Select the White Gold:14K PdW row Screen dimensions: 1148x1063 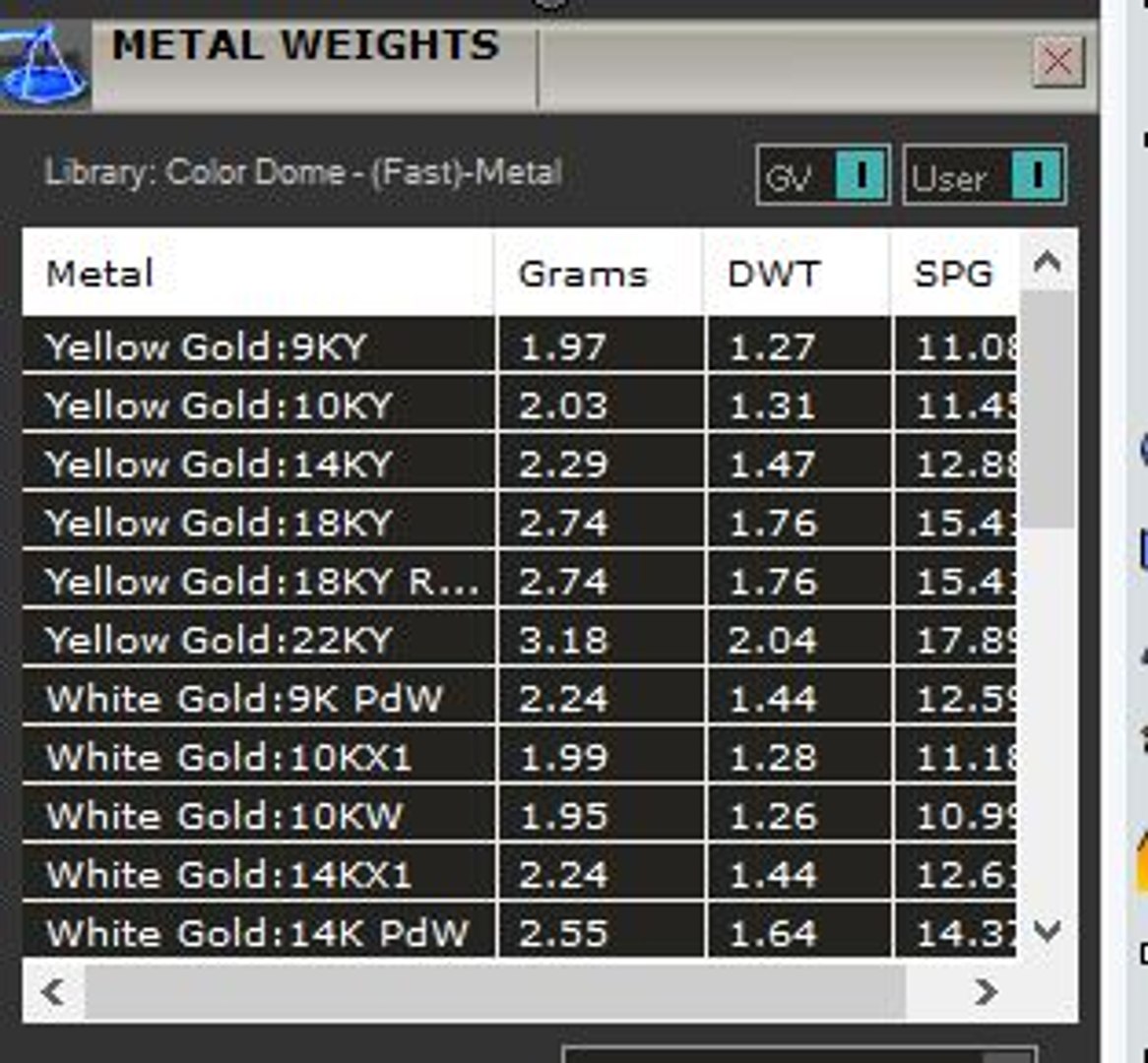click(519, 931)
